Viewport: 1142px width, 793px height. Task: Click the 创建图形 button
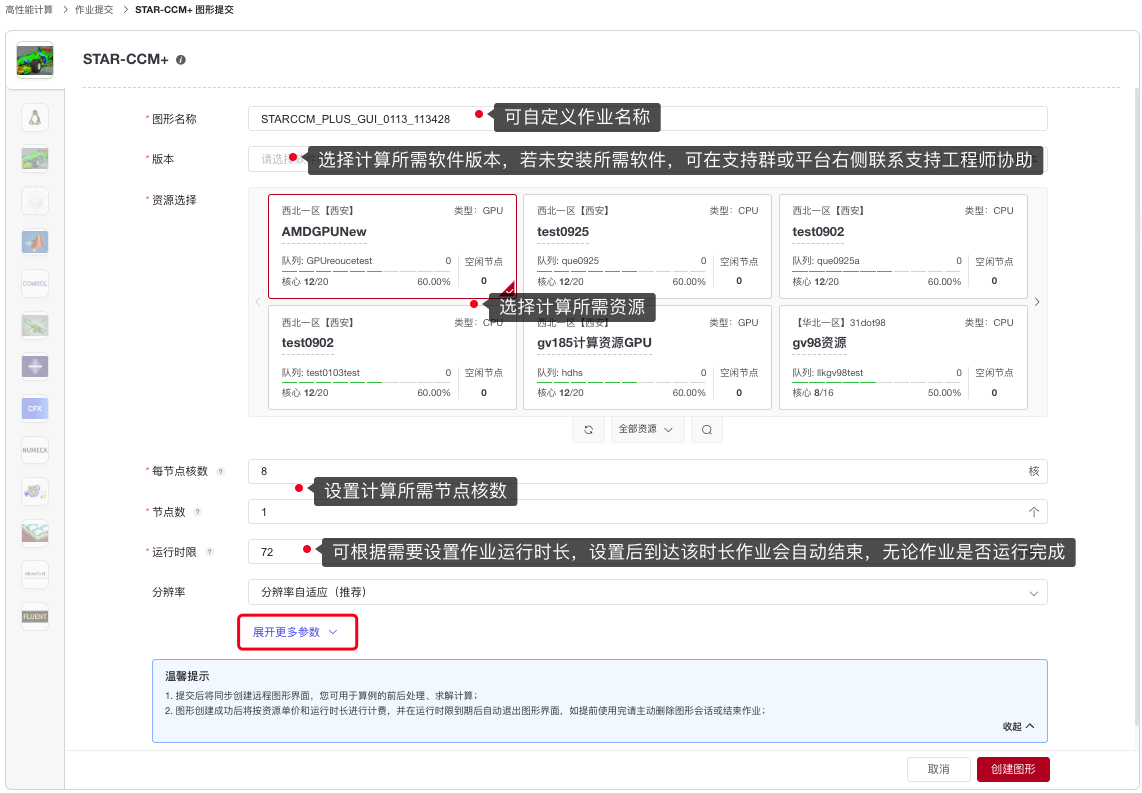[x=1012, y=769]
